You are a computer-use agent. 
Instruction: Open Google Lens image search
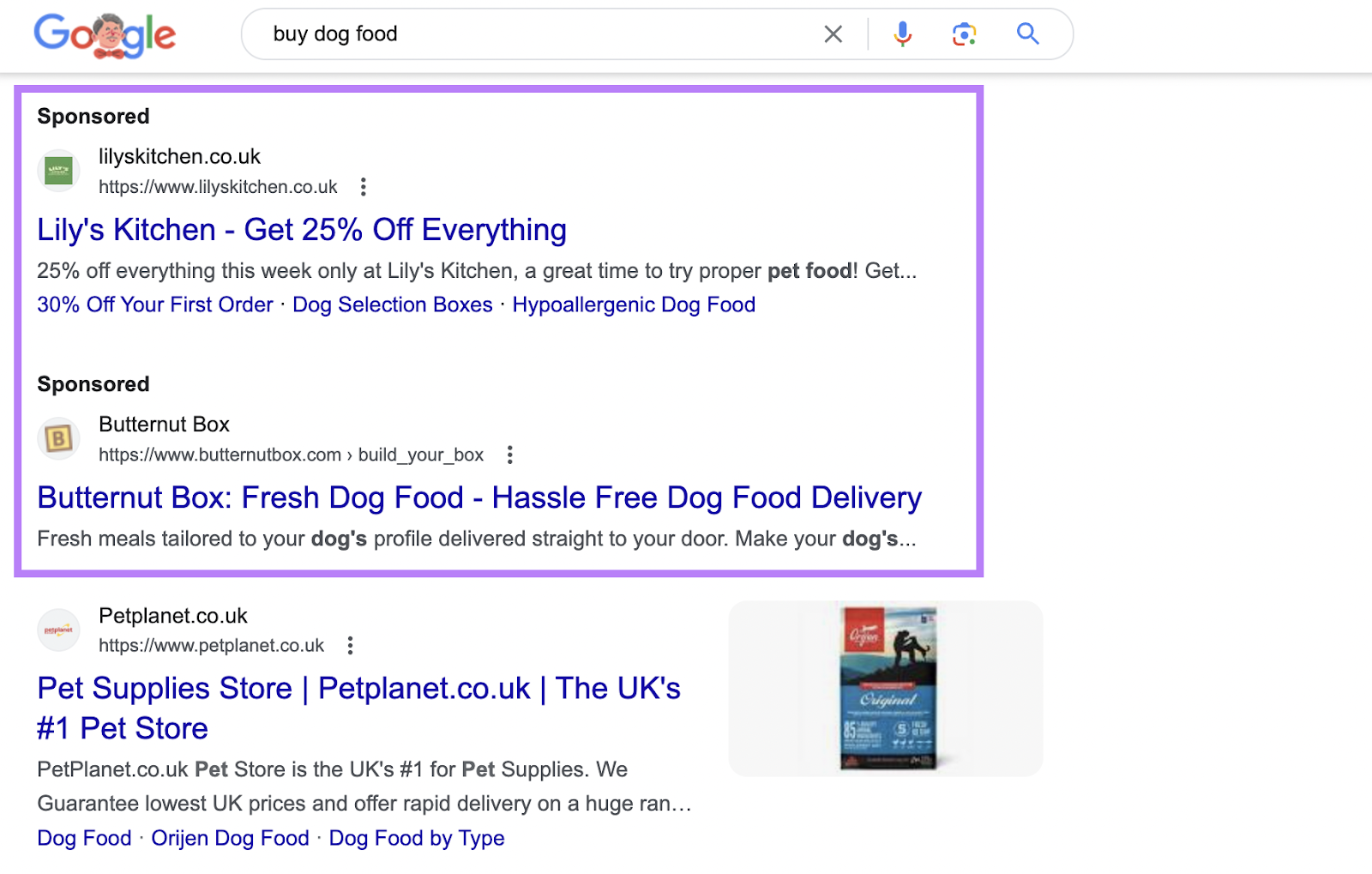pyautogui.click(x=964, y=34)
